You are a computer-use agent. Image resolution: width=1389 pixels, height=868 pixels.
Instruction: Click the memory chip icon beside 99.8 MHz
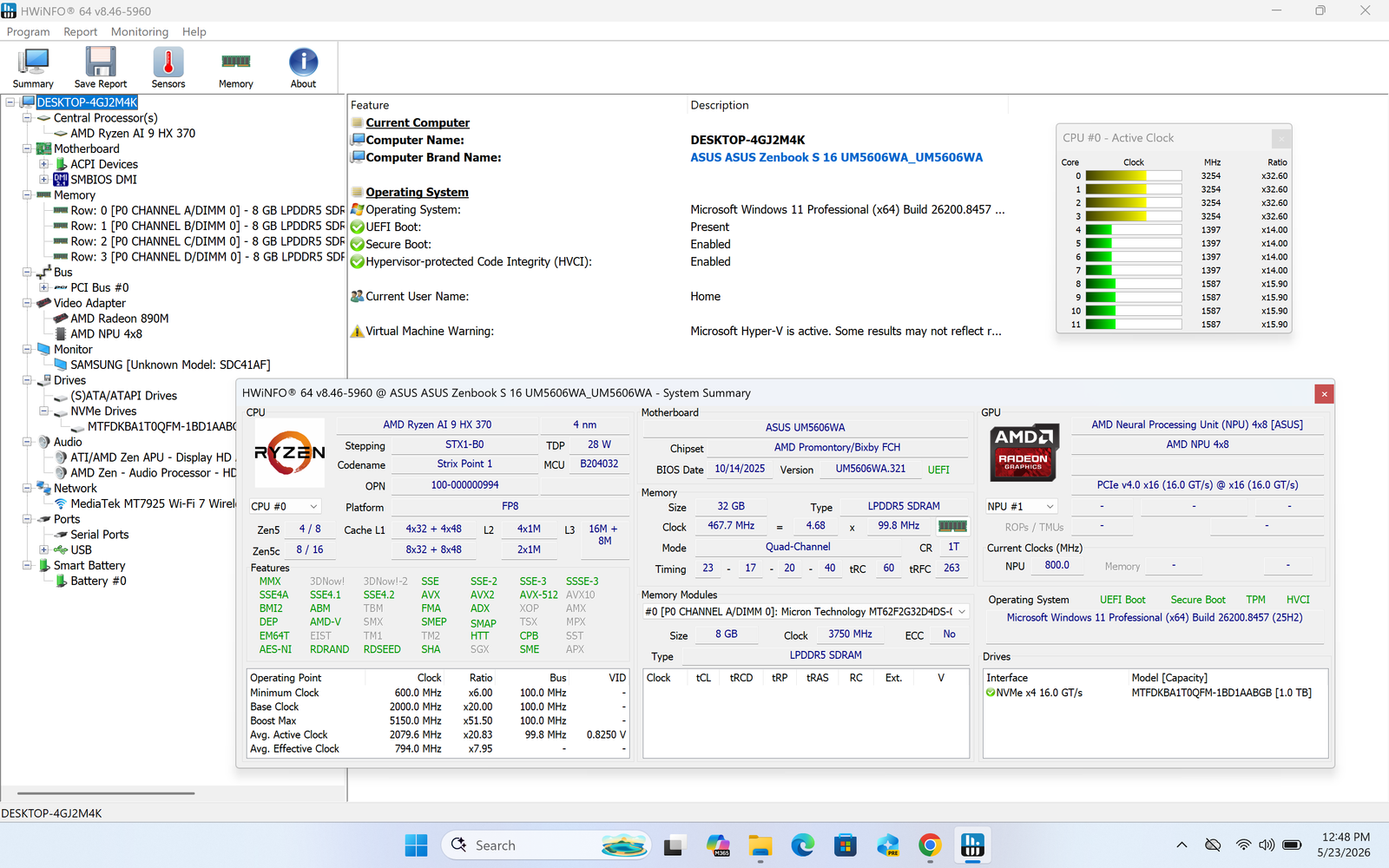coord(952,526)
